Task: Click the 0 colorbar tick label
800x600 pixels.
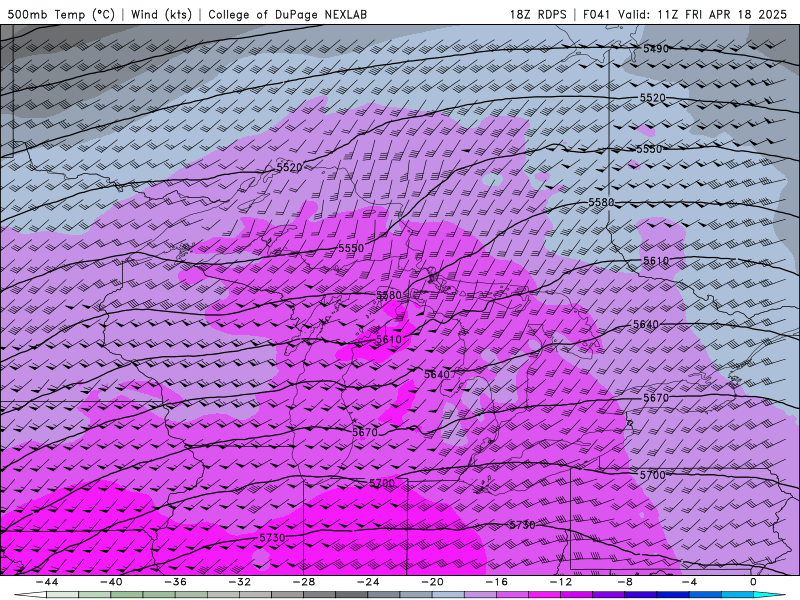Action: (753, 582)
